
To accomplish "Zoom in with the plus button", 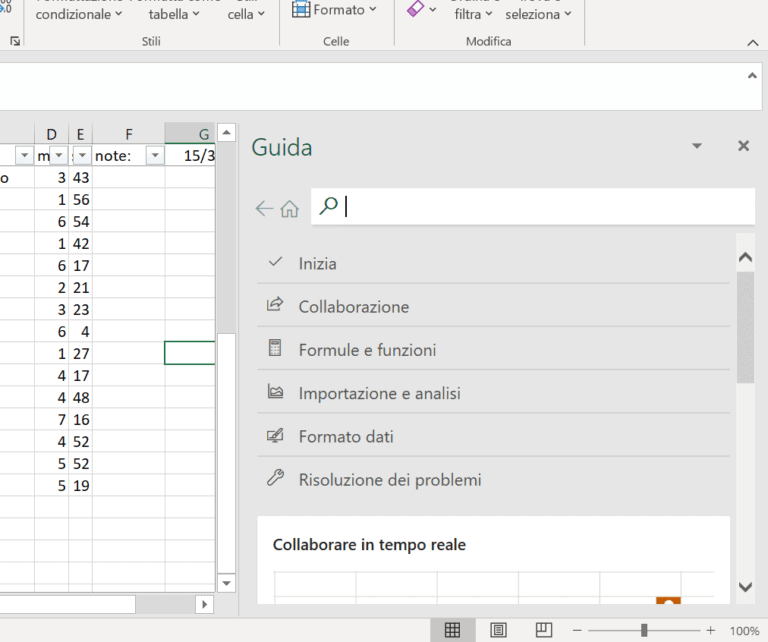I will click(711, 631).
